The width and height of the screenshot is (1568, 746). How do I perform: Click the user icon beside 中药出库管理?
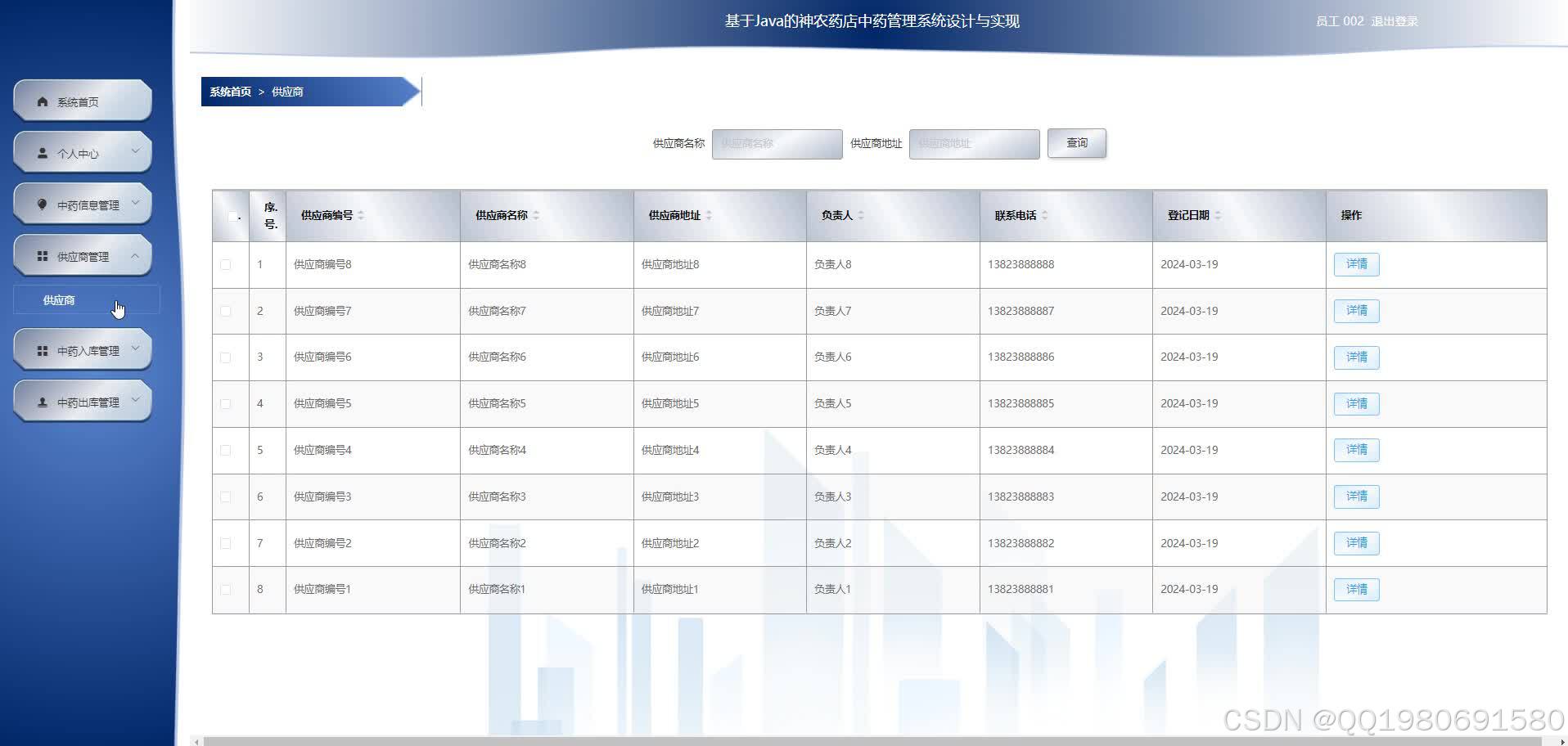point(43,402)
